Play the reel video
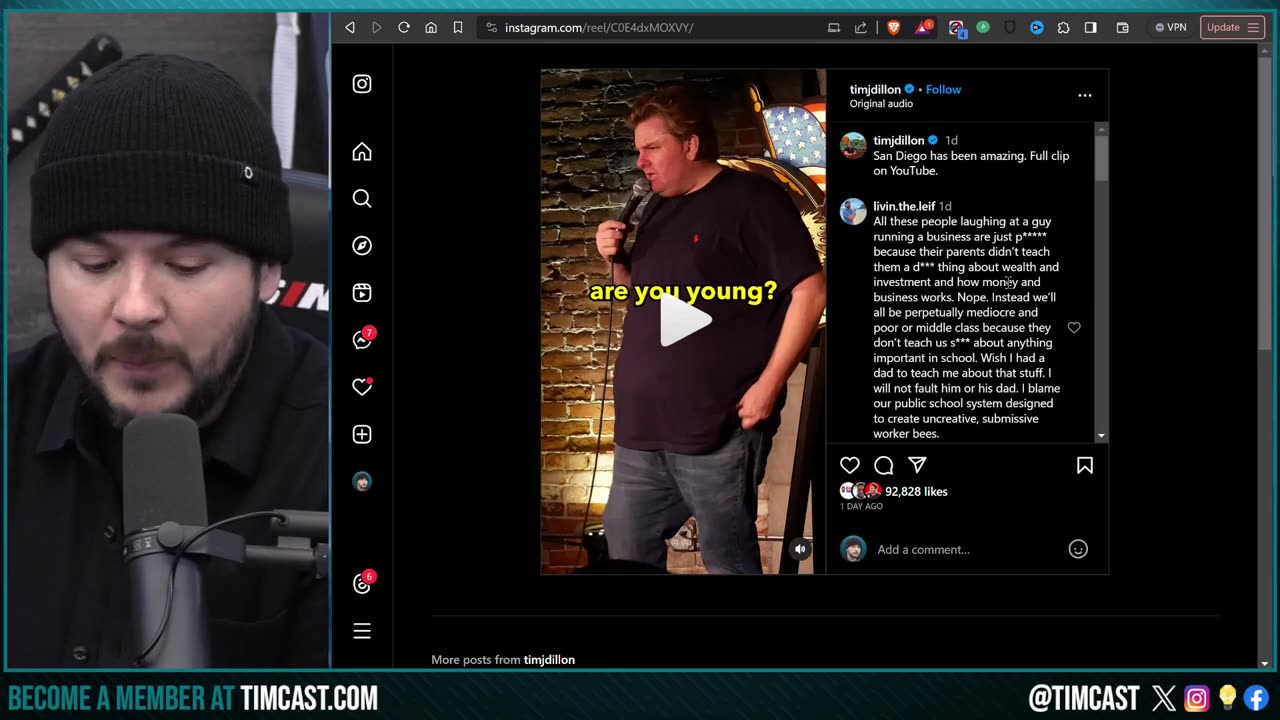 [685, 321]
